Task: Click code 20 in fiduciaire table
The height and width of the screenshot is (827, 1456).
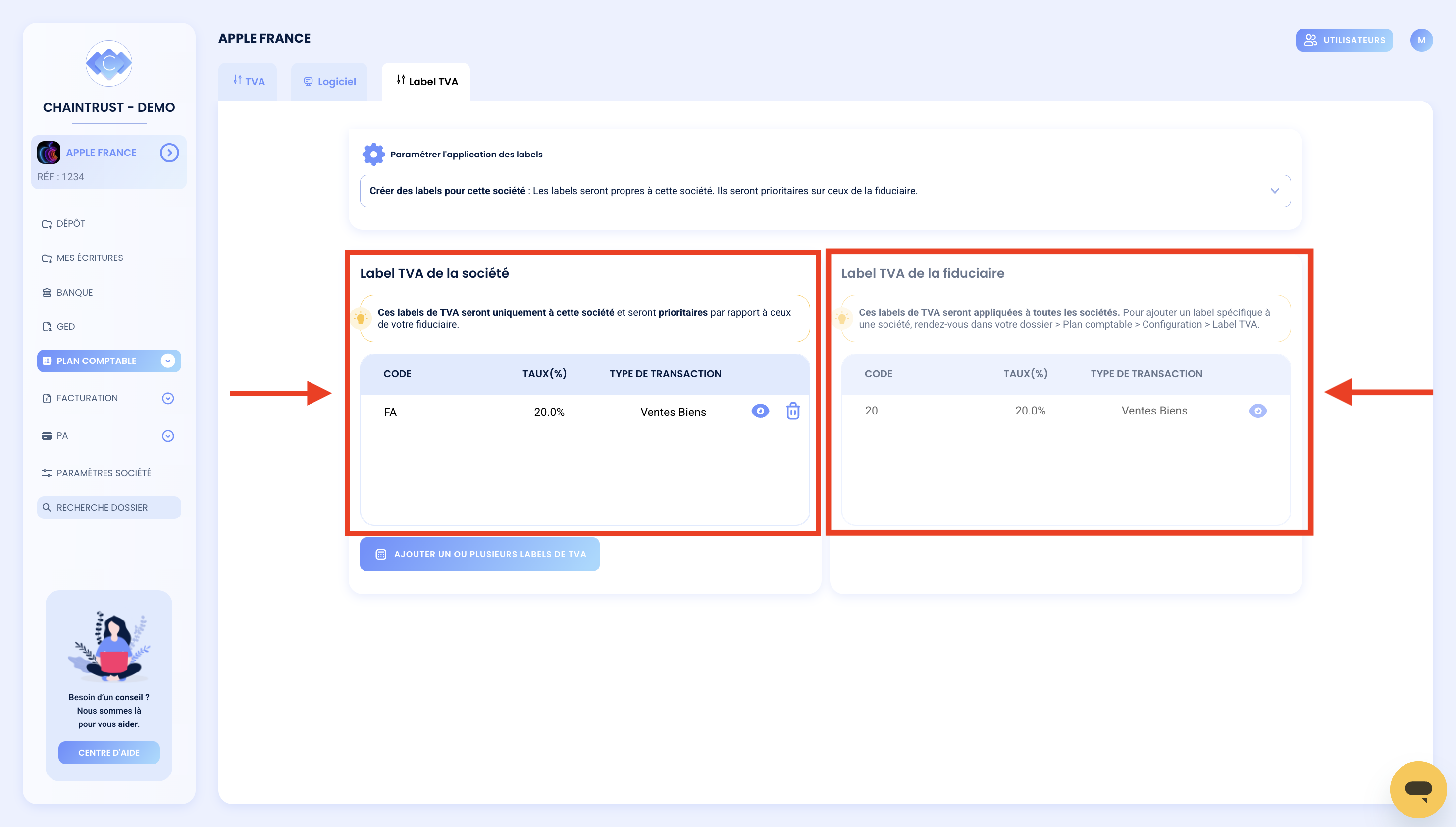Action: 871,411
